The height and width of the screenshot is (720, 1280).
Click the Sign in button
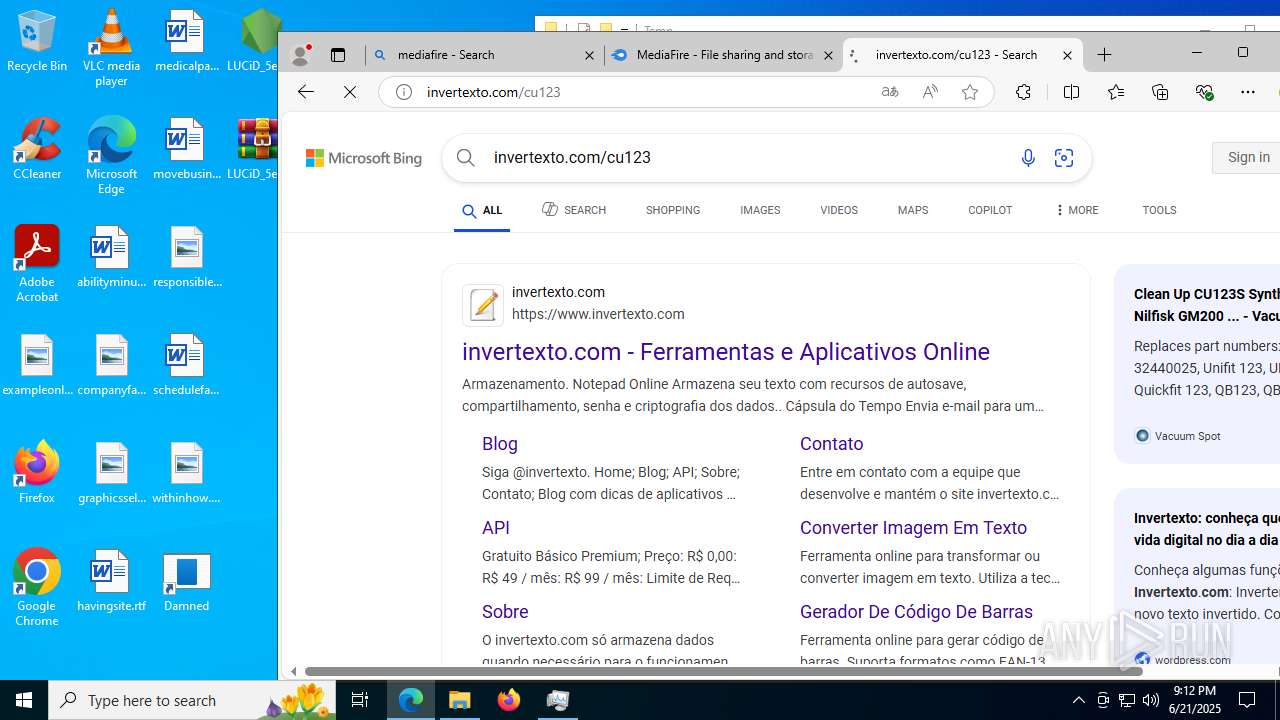tap(1247, 157)
